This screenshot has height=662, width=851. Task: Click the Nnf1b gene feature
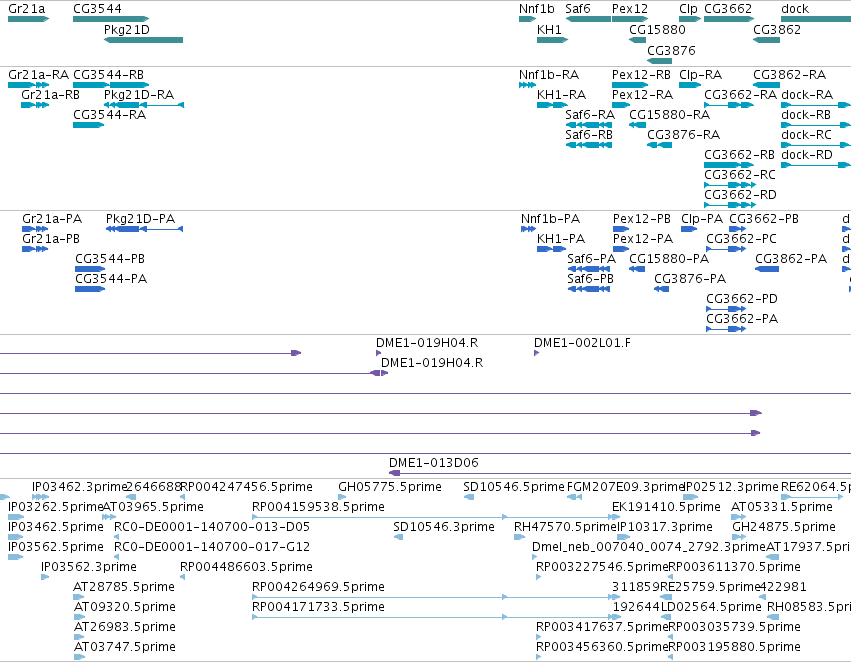pyautogui.click(x=528, y=19)
